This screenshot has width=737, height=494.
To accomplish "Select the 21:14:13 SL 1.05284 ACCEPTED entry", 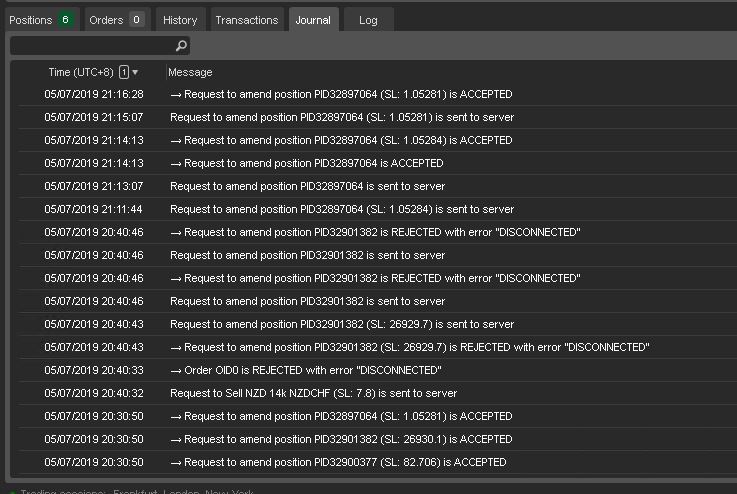I will click(378, 141).
